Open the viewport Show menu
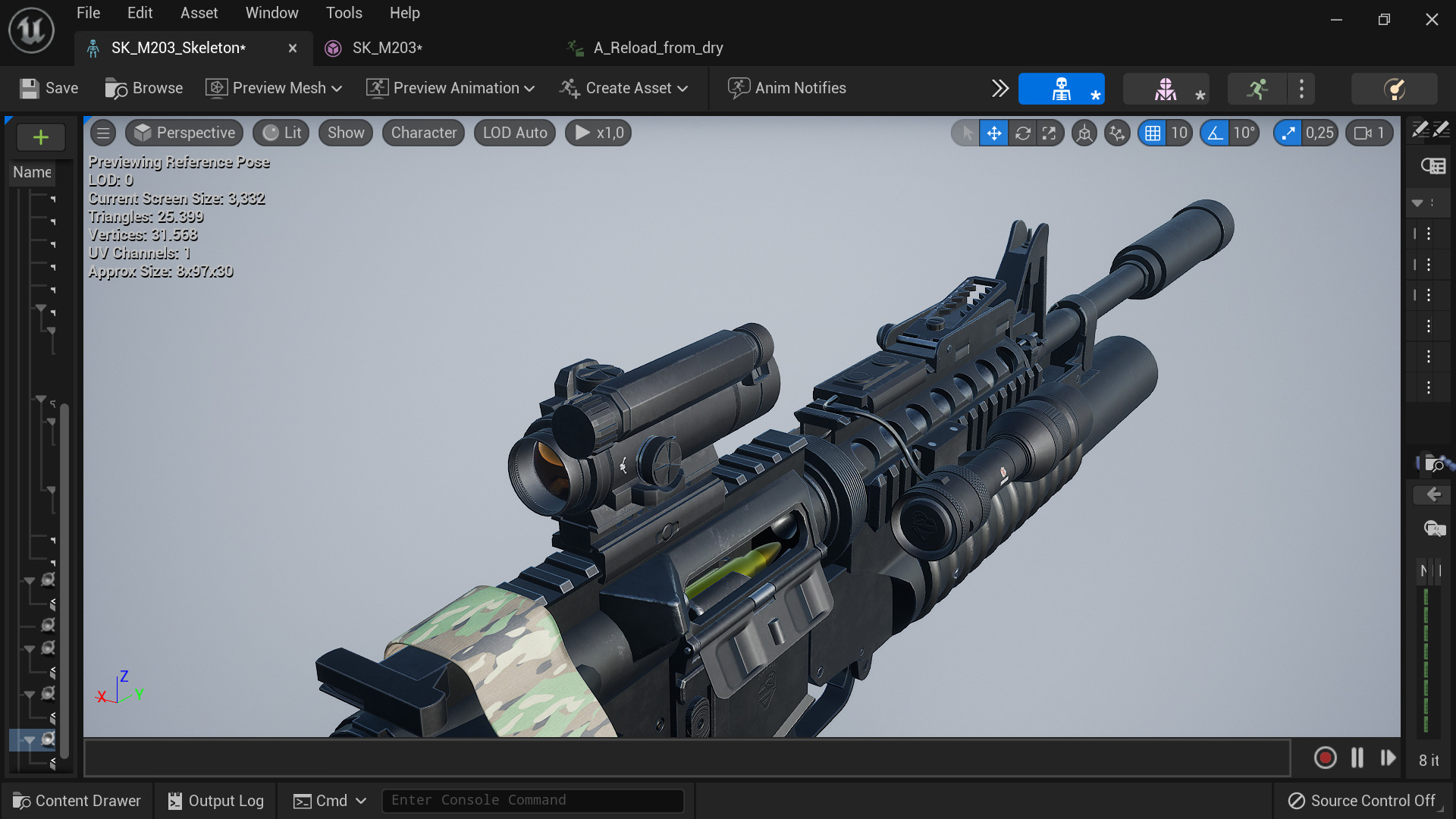Screen dimensions: 1456x819 [x=346, y=133]
